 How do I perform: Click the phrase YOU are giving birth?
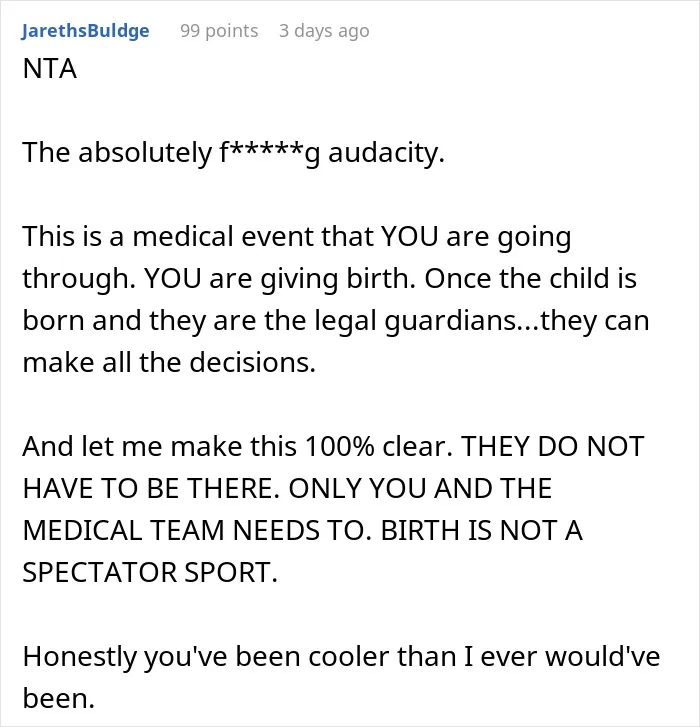tap(280, 279)
